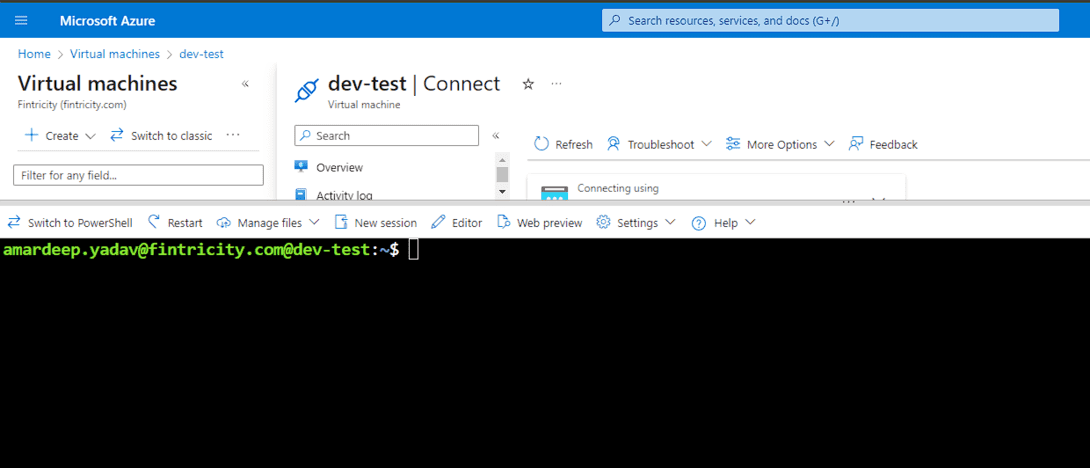This screenshot has width=1090, height=468.
Task: Open the Virtual machines breadcrumb link
Action: [115, 54]
